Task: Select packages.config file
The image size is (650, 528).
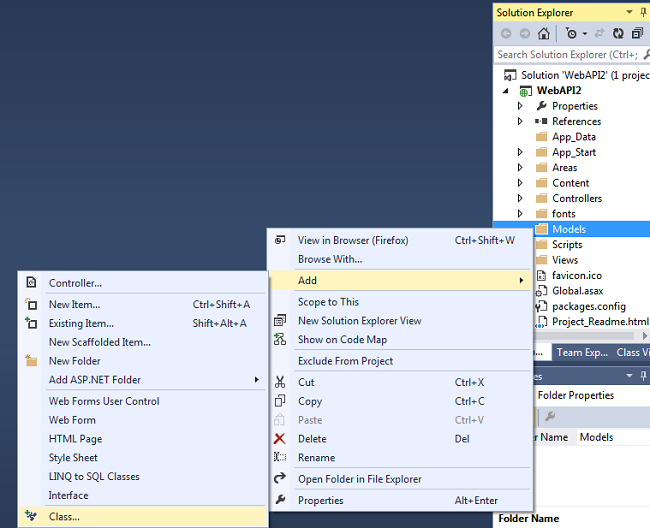Action: tap(589, 306)
